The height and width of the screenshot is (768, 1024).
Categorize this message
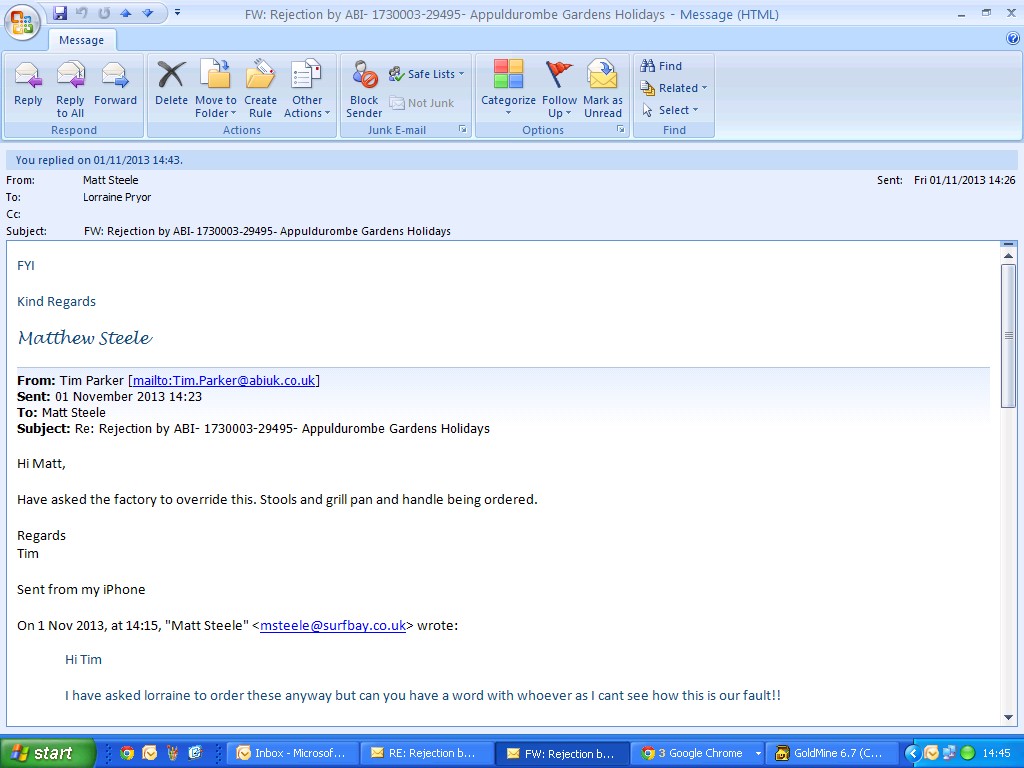508,88
